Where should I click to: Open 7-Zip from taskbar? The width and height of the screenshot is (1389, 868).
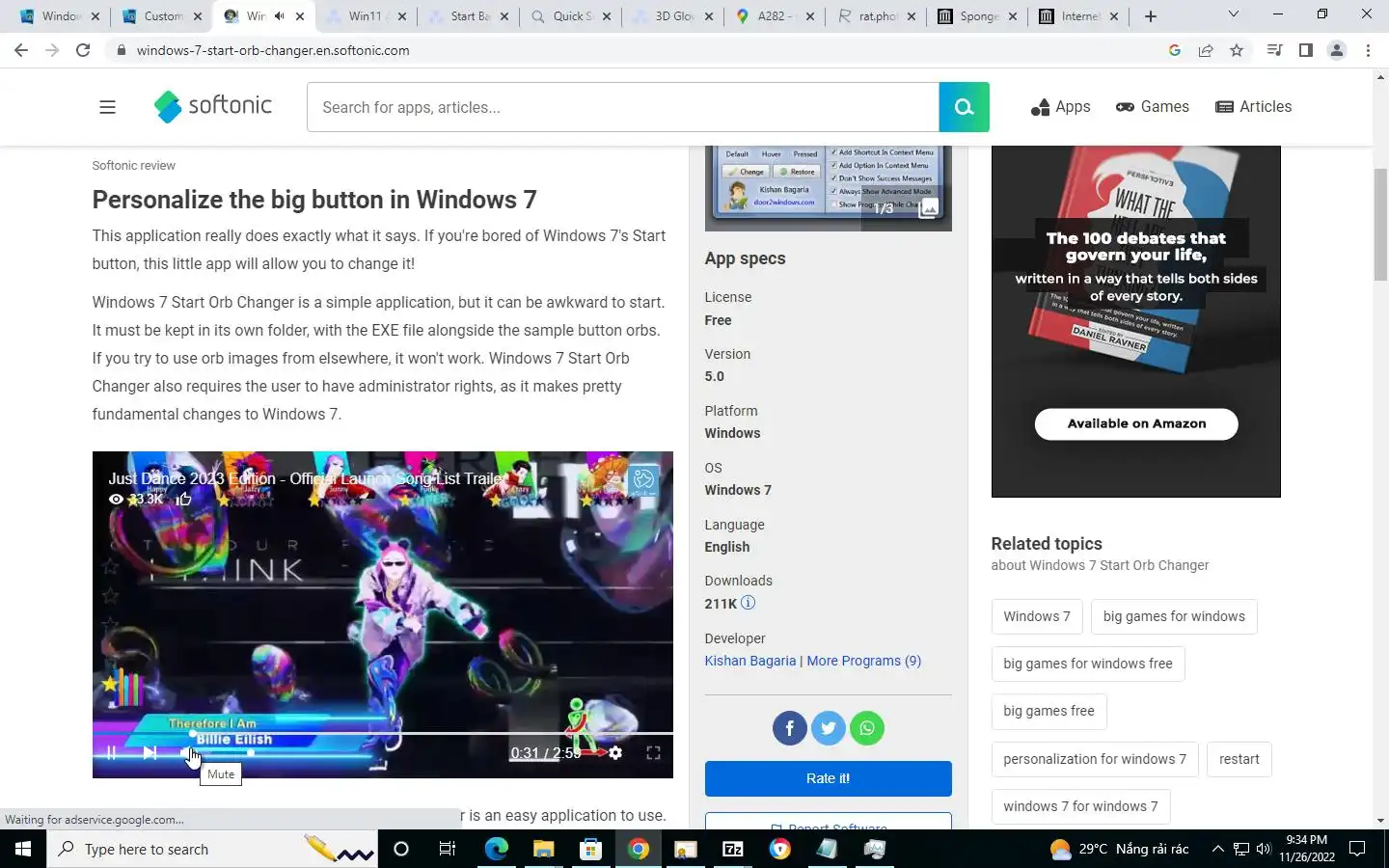point(733,849)
